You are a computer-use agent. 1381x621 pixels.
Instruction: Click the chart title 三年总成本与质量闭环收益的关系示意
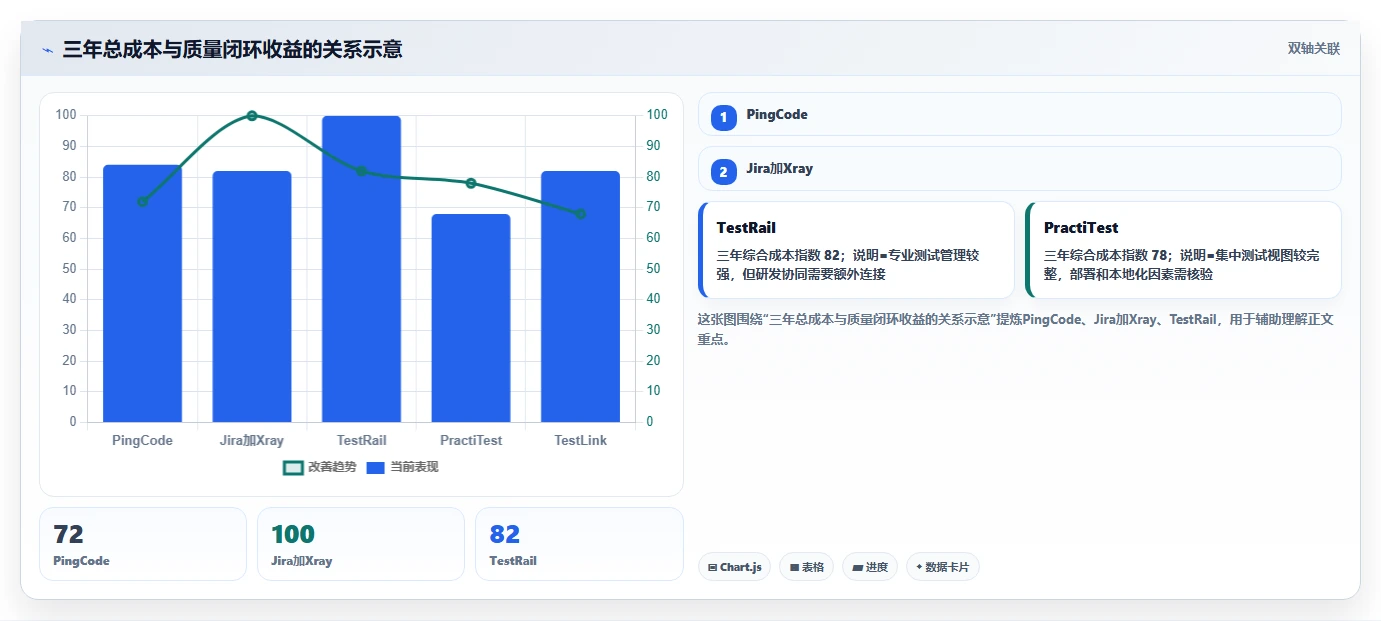point(232,49)
